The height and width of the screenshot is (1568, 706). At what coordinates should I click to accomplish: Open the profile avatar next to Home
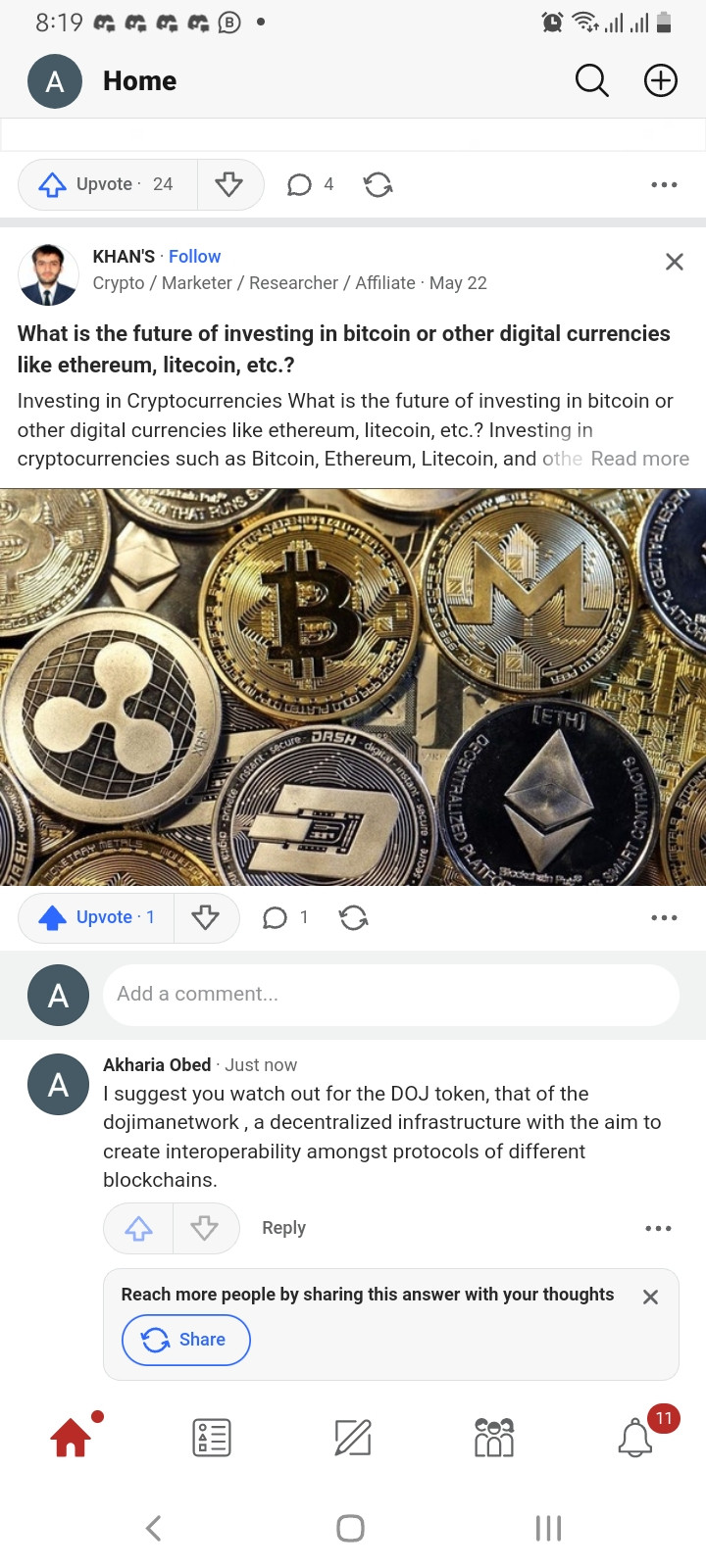[55, 81]
